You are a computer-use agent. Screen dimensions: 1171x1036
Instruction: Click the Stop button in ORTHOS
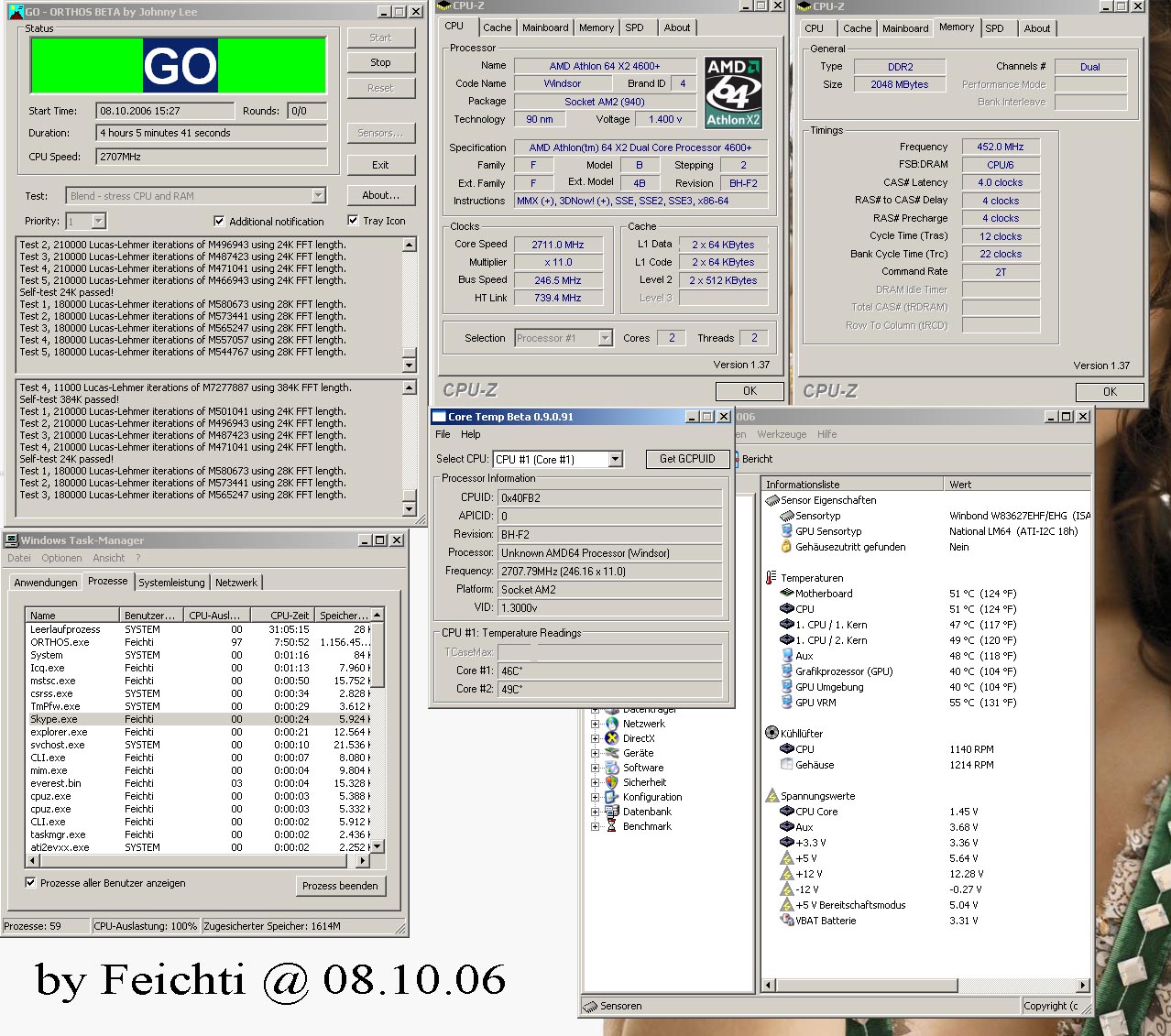pos(380,62)
